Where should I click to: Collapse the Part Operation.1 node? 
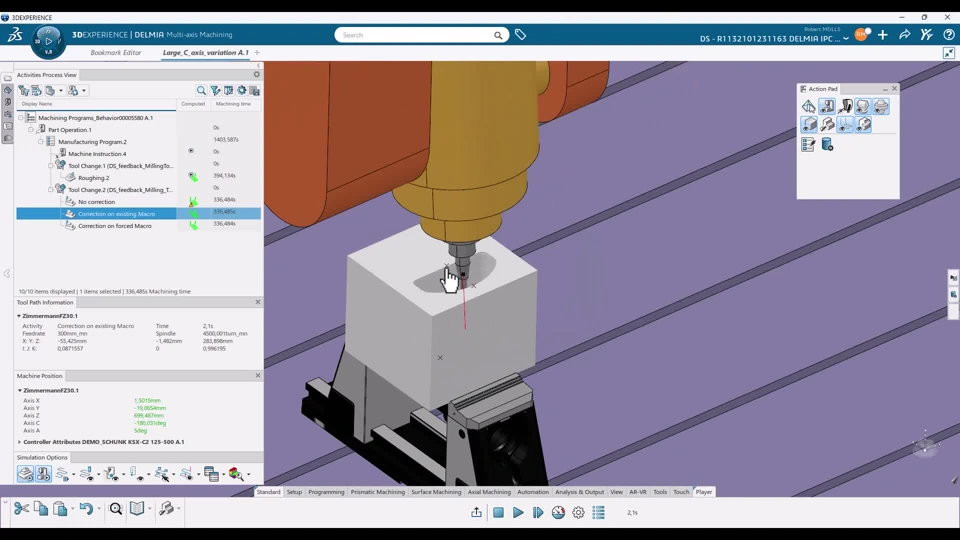(x=31, y=130)
